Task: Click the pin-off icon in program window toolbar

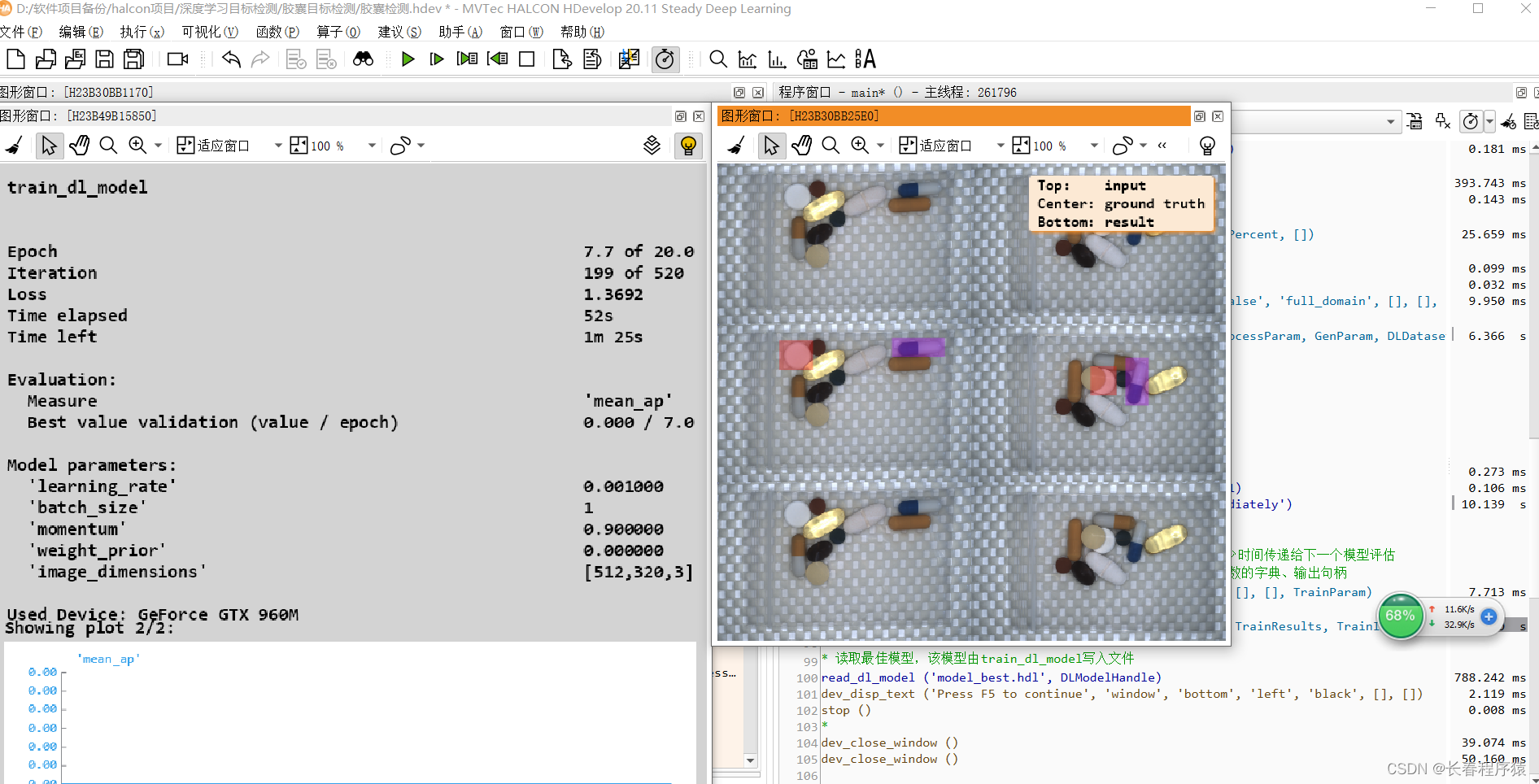Action: coord(1443,122)
